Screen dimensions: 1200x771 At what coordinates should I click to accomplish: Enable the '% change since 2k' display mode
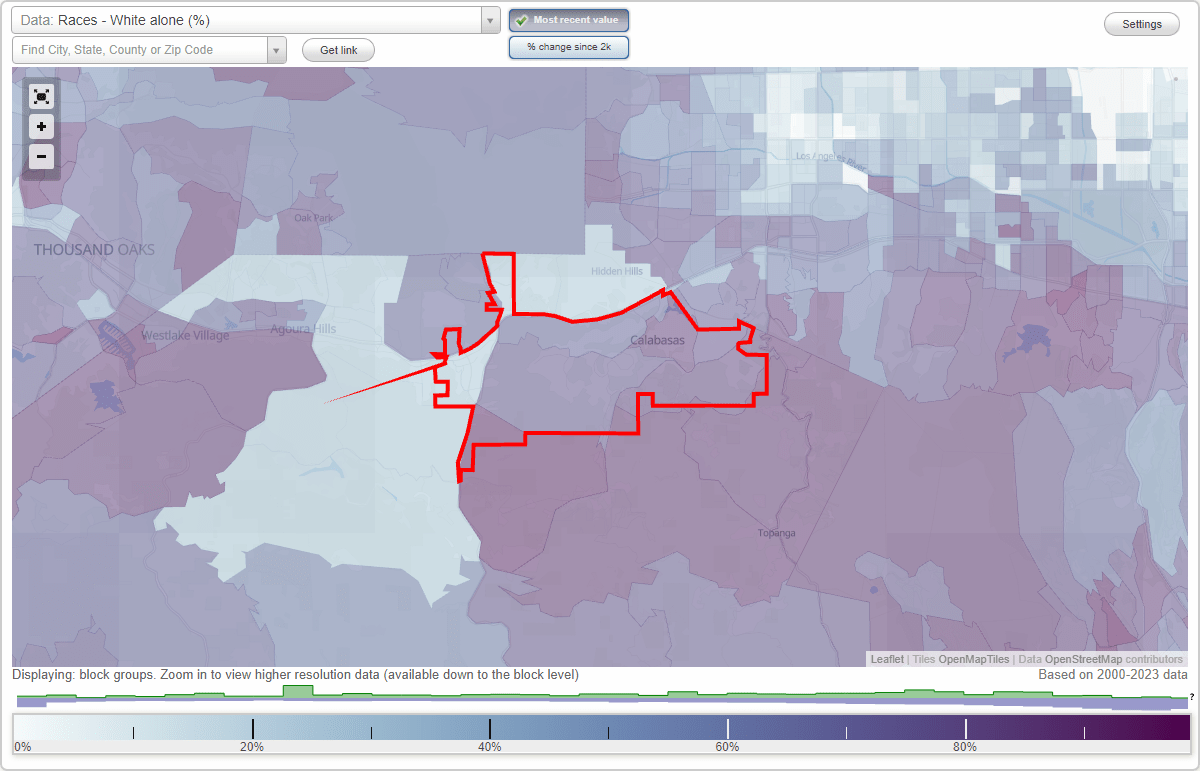[568, 46]
